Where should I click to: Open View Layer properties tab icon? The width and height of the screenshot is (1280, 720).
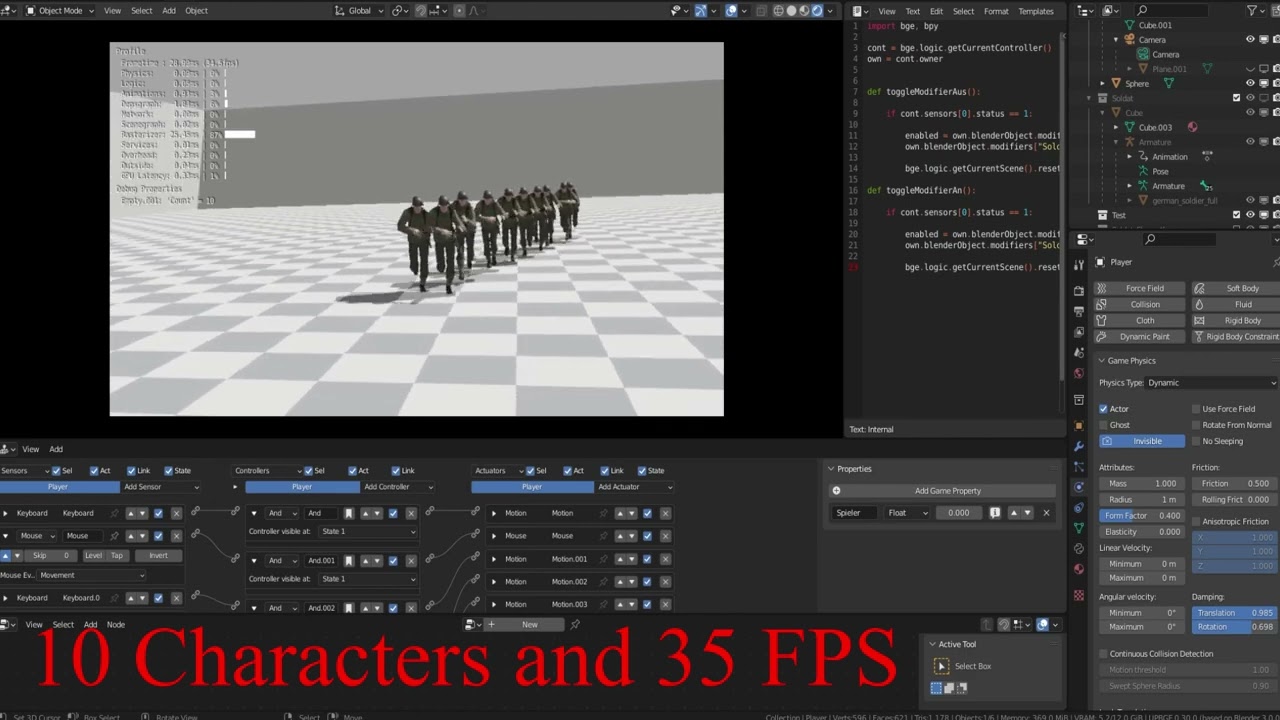point(1079,331)
